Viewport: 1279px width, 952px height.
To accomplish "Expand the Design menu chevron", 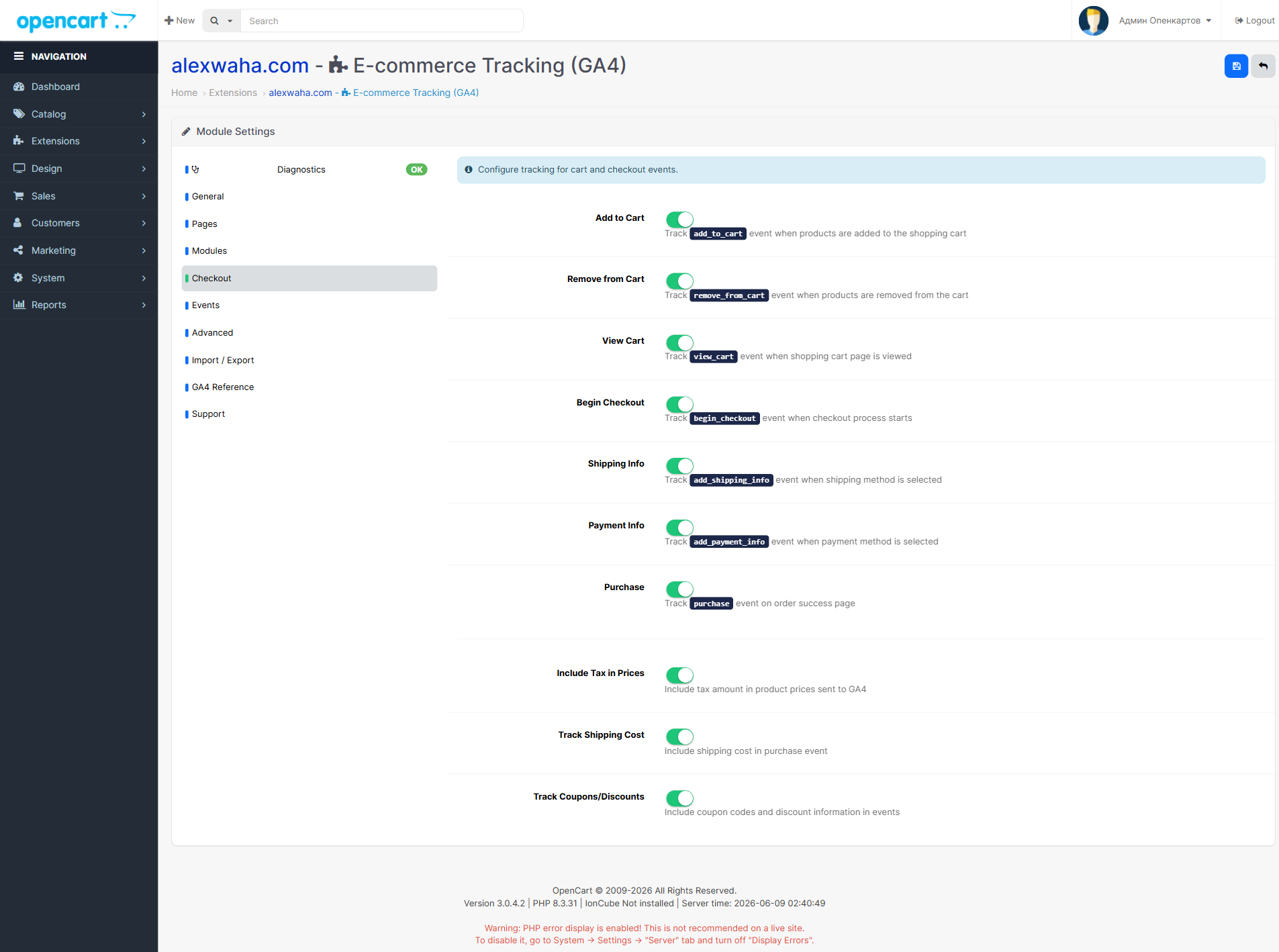I will coord(144,169).
